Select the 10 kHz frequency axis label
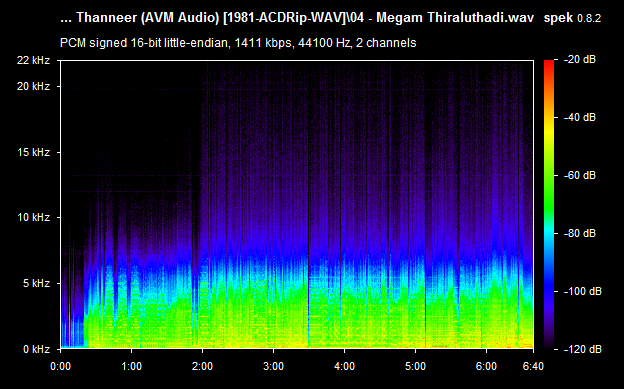The width and height of the screenshot is (624, 389). [33, 217]
